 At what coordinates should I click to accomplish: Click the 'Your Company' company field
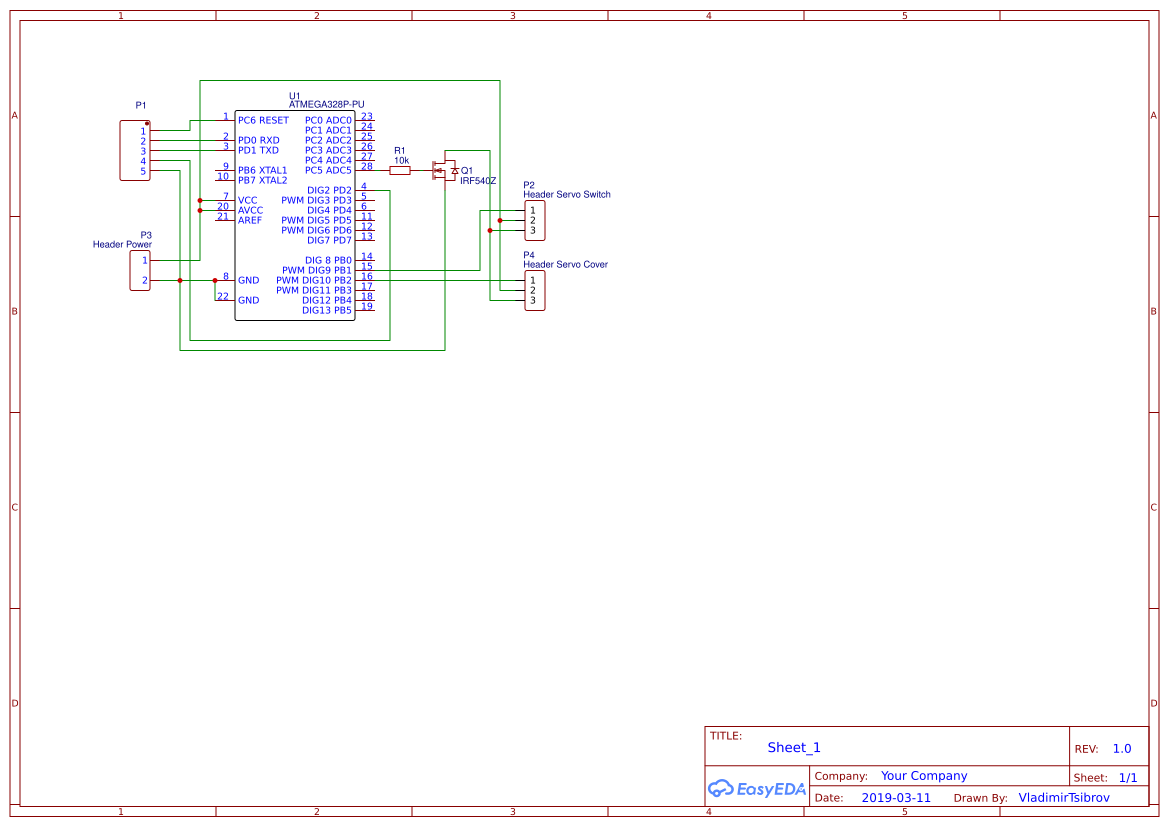[x=924, y=776]
